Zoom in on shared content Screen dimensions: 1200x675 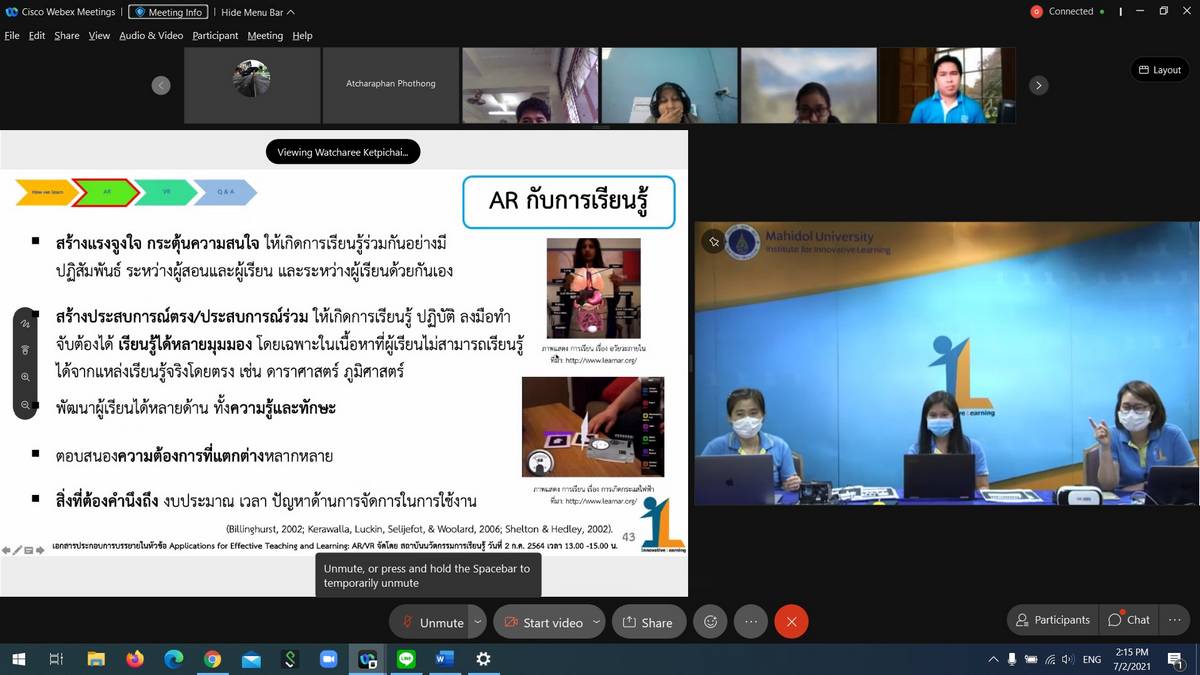pyautogui.click(x=25, y=377)
